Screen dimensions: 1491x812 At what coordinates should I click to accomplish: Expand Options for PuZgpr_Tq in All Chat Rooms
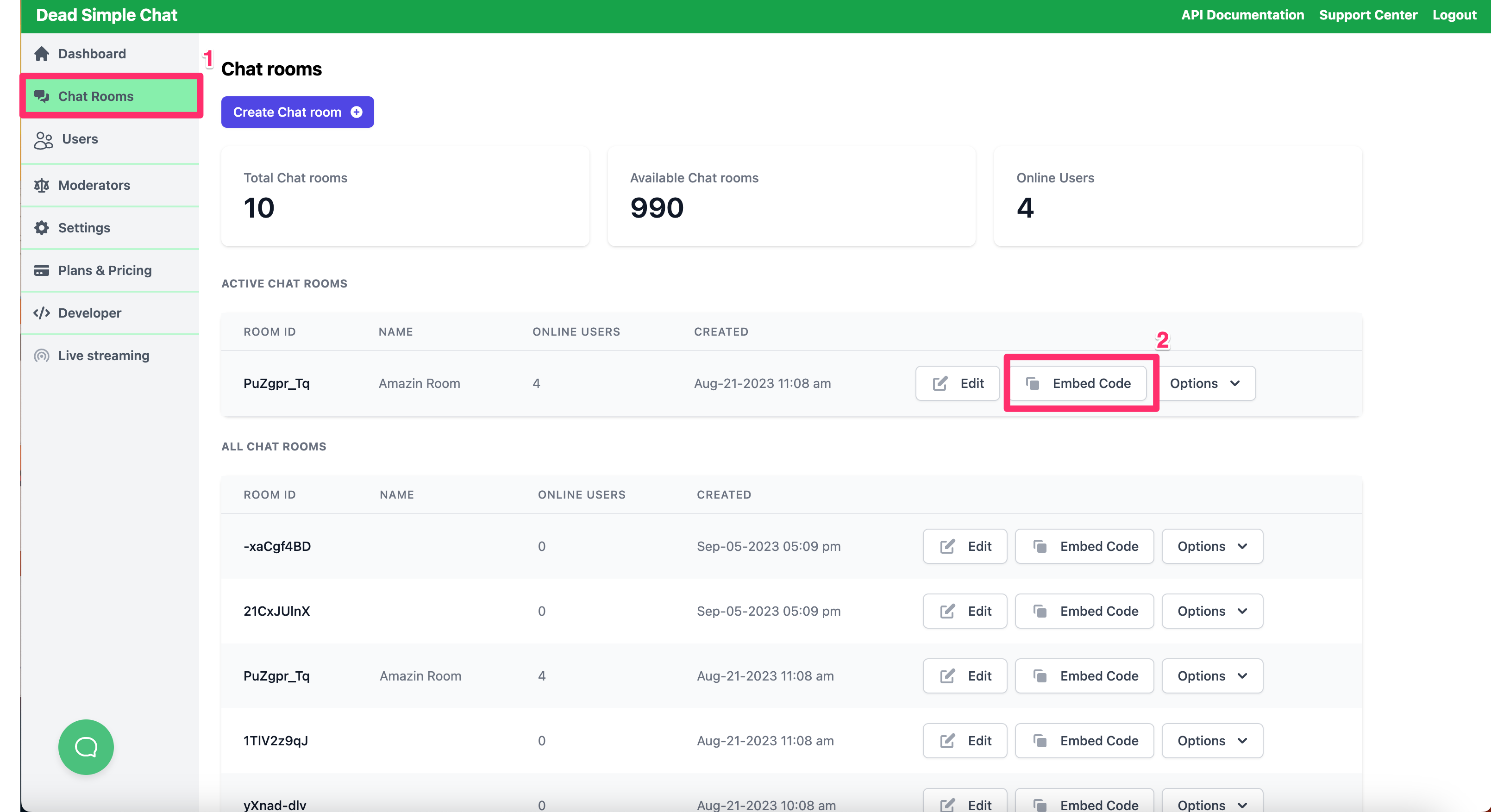click(1212, 676)
